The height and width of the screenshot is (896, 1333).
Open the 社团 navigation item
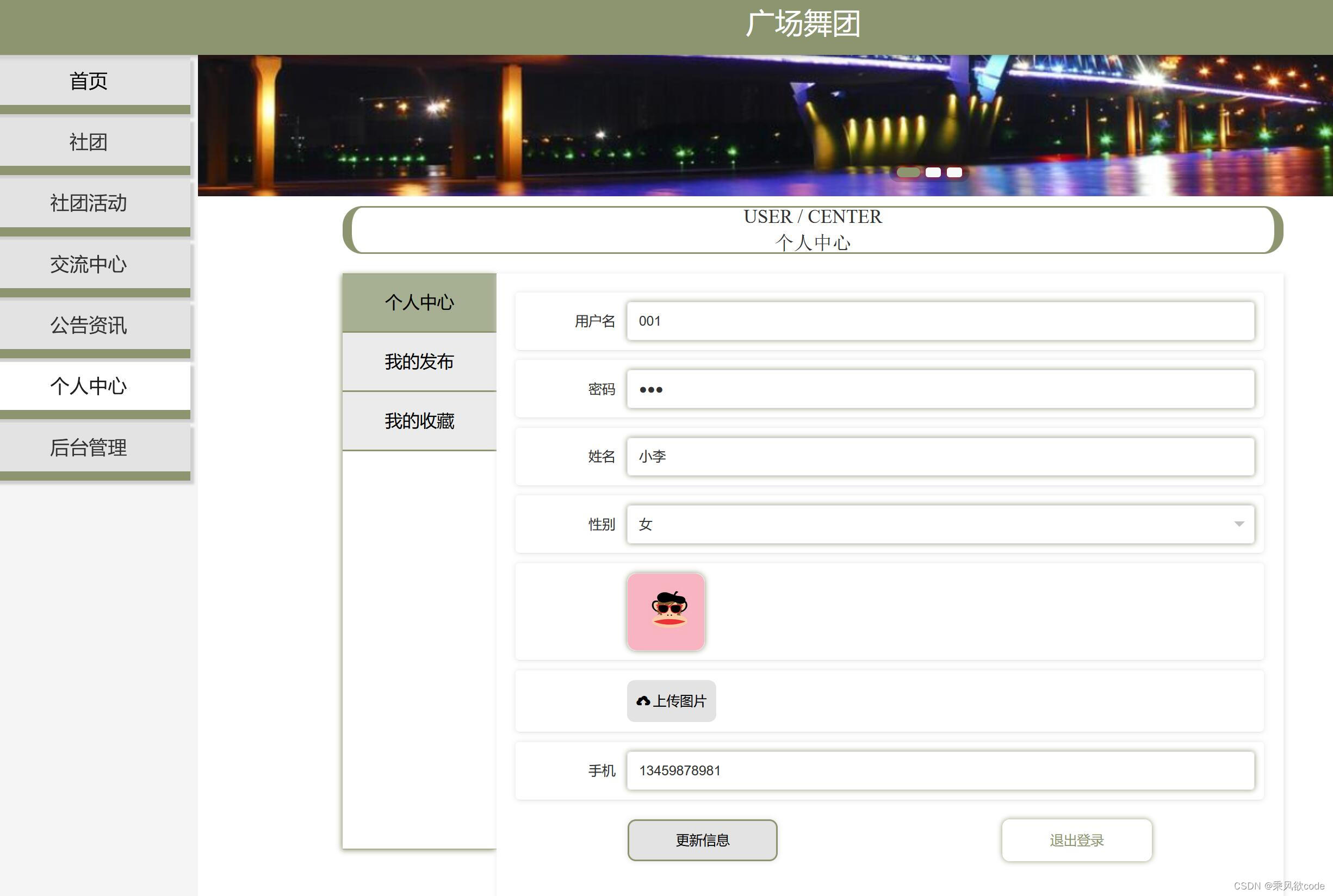pyautogui.click(x=89, y=142)
